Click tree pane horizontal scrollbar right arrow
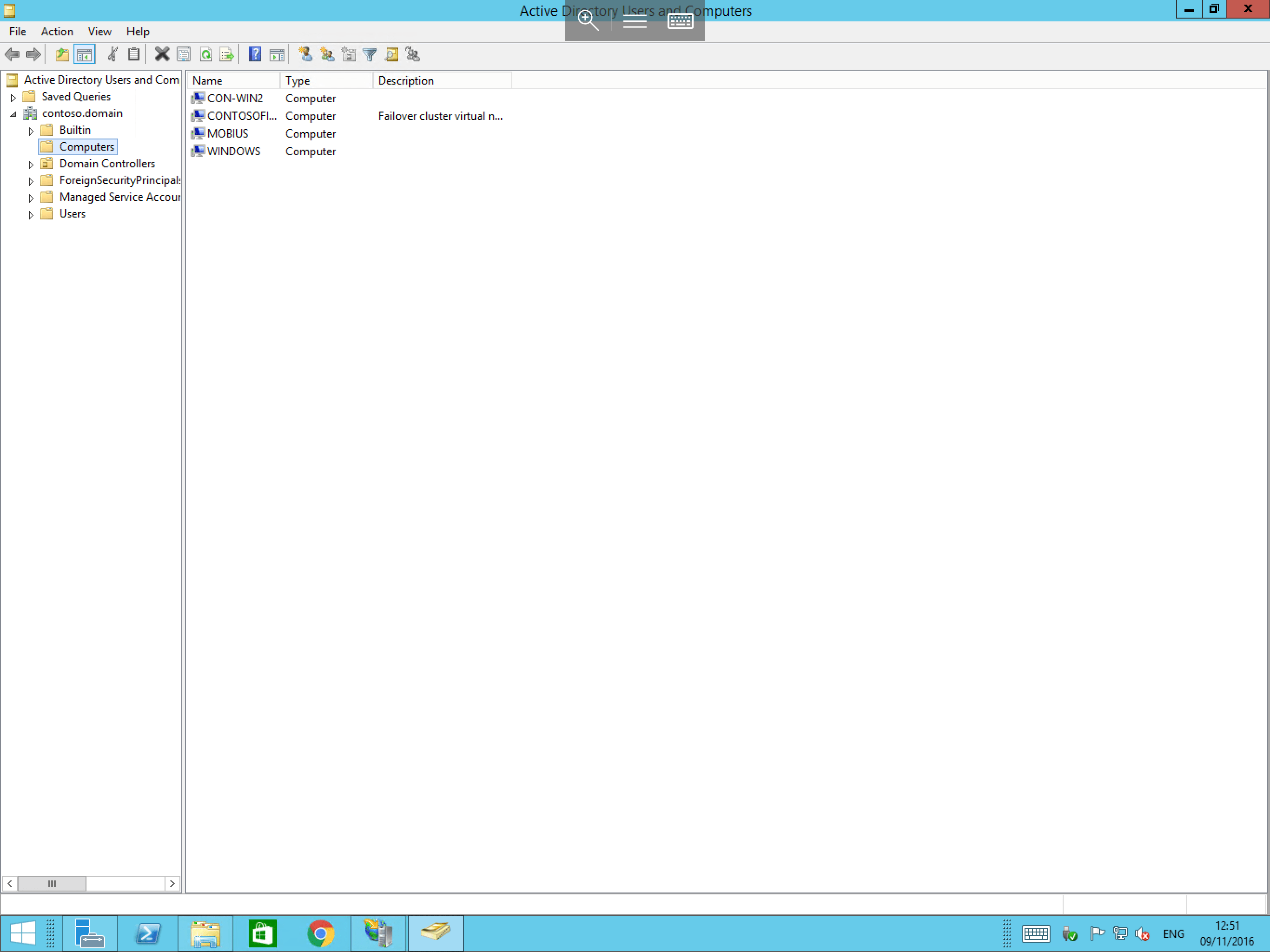The height and width of the screenshot is (952, 1270). click(172, 883)
